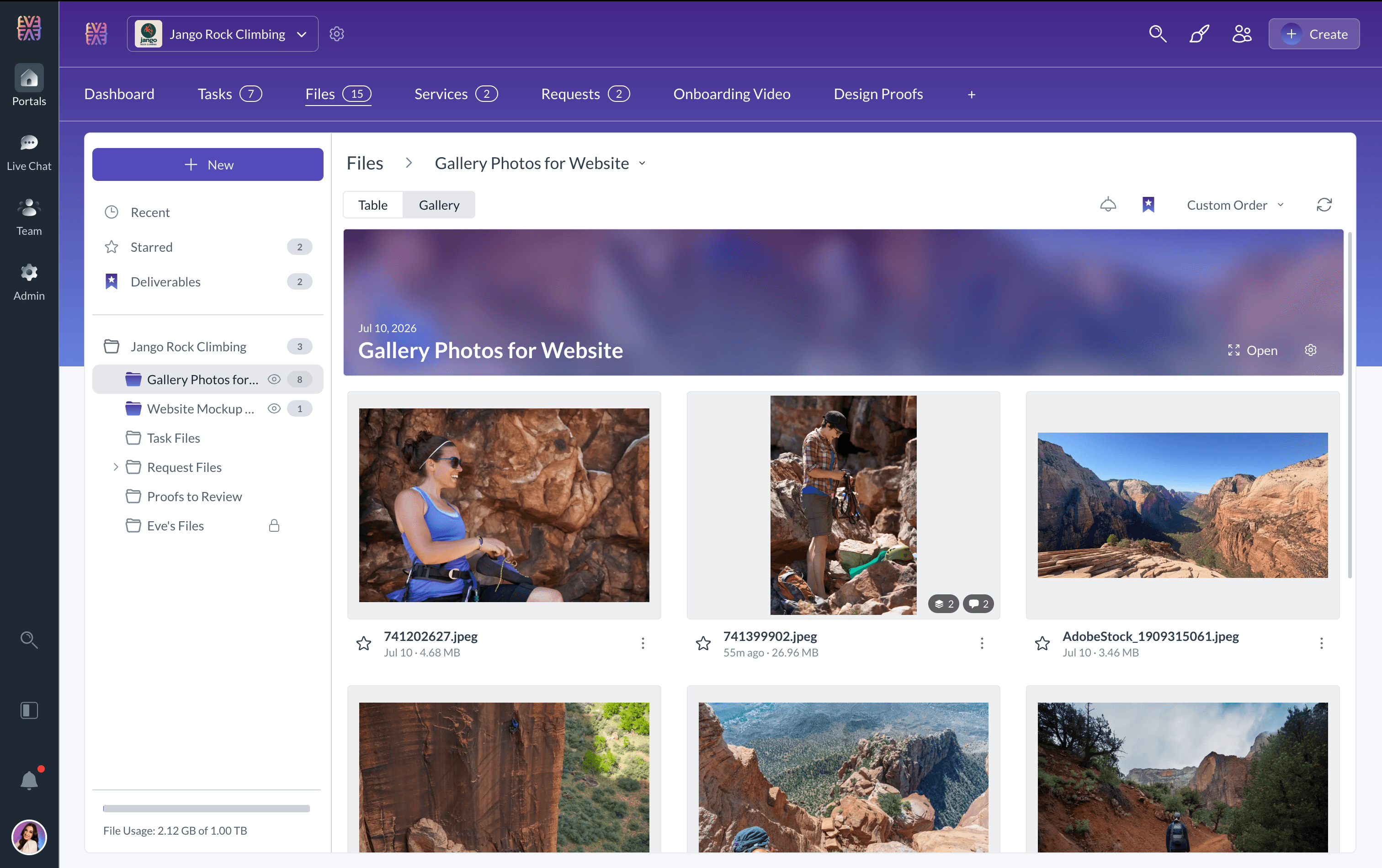The image size is (1382, 868).
Task: Open the Admin gear icon
Action: coord(29,272)
